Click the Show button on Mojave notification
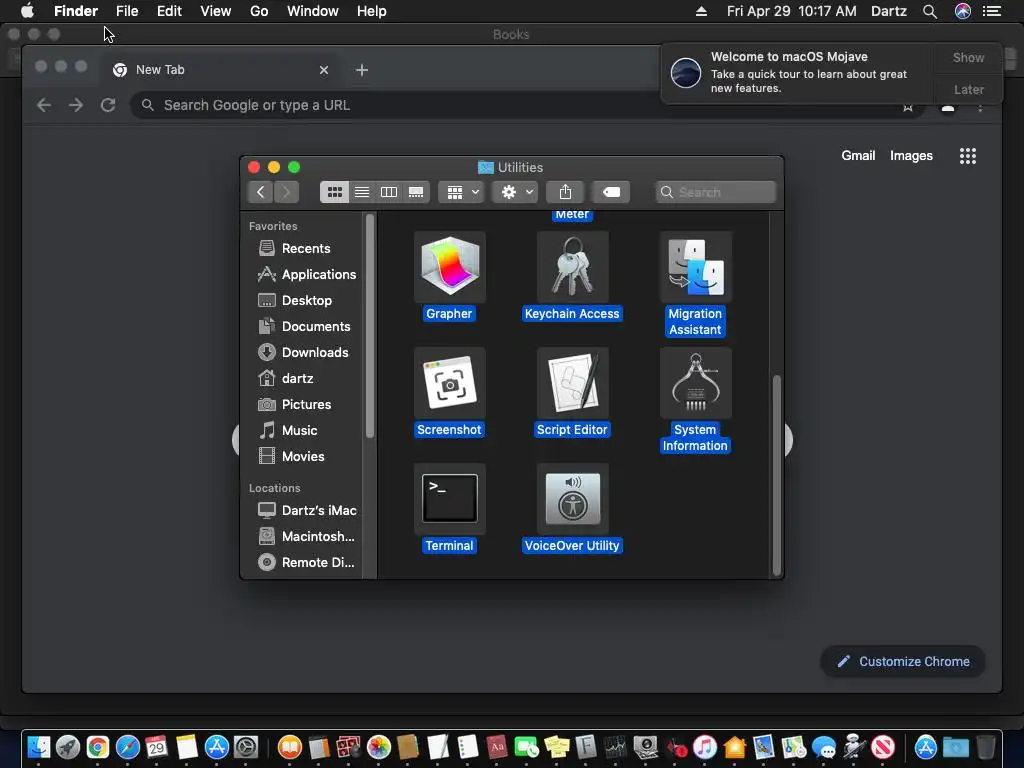This screenshot has width=1024, height=768. (x=968, y=57)
